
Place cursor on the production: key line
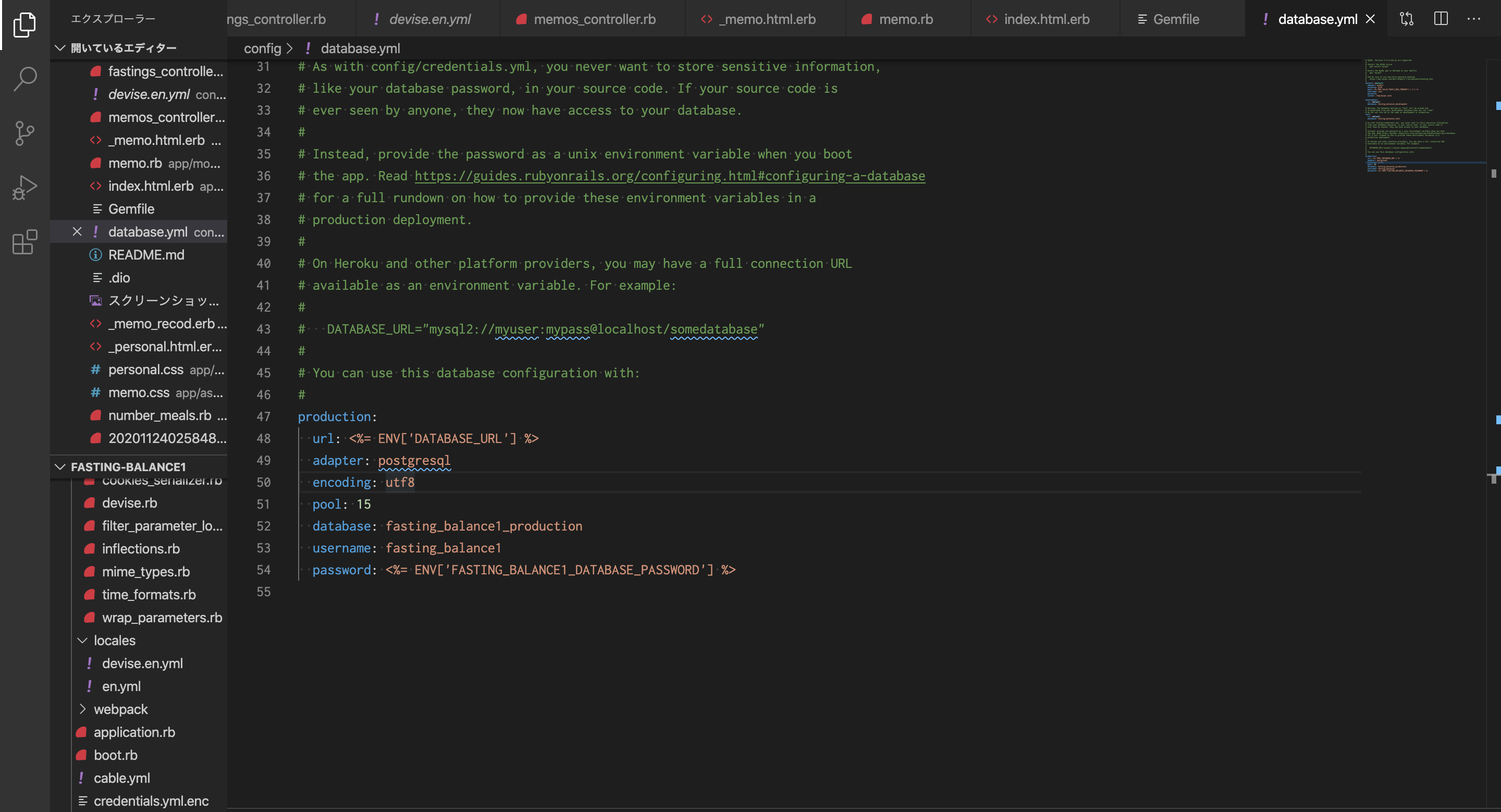(337, 416)
